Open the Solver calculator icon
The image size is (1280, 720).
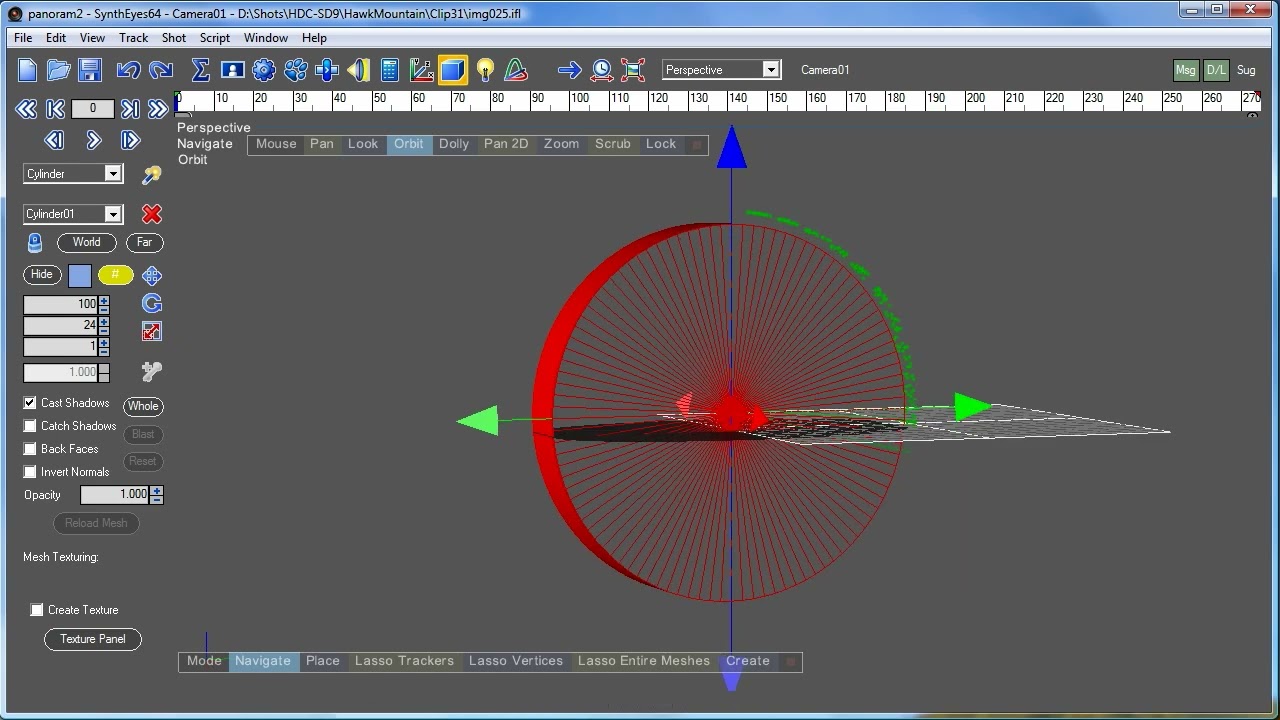pos(390,70)
